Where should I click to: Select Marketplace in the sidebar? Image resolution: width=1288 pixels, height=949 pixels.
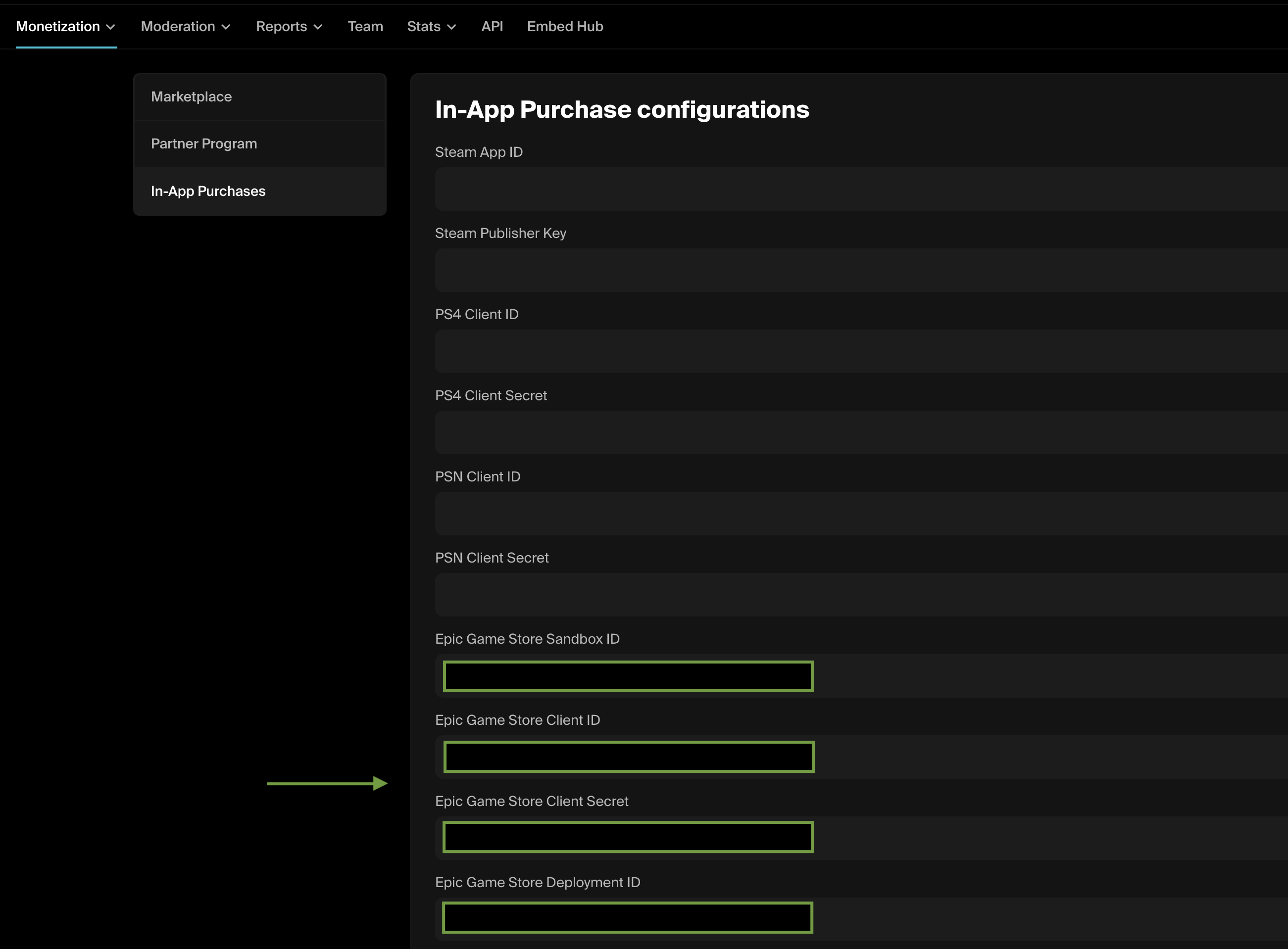click(x=192, y=96)
